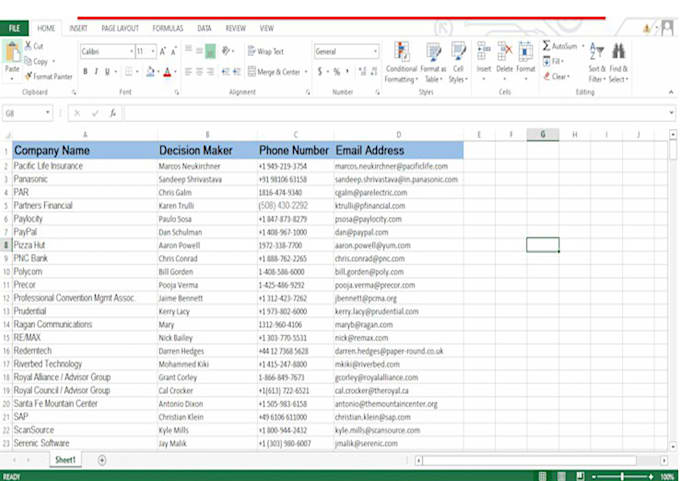Switch to the VIEW tab
The width and height of the screenshot is (680, 481).
click(267, 28)
